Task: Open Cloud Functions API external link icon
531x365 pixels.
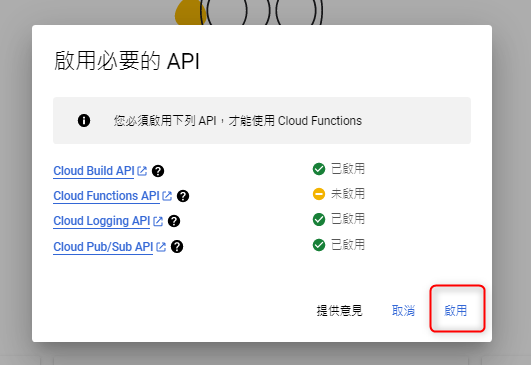Action: [x=167, y=196]
